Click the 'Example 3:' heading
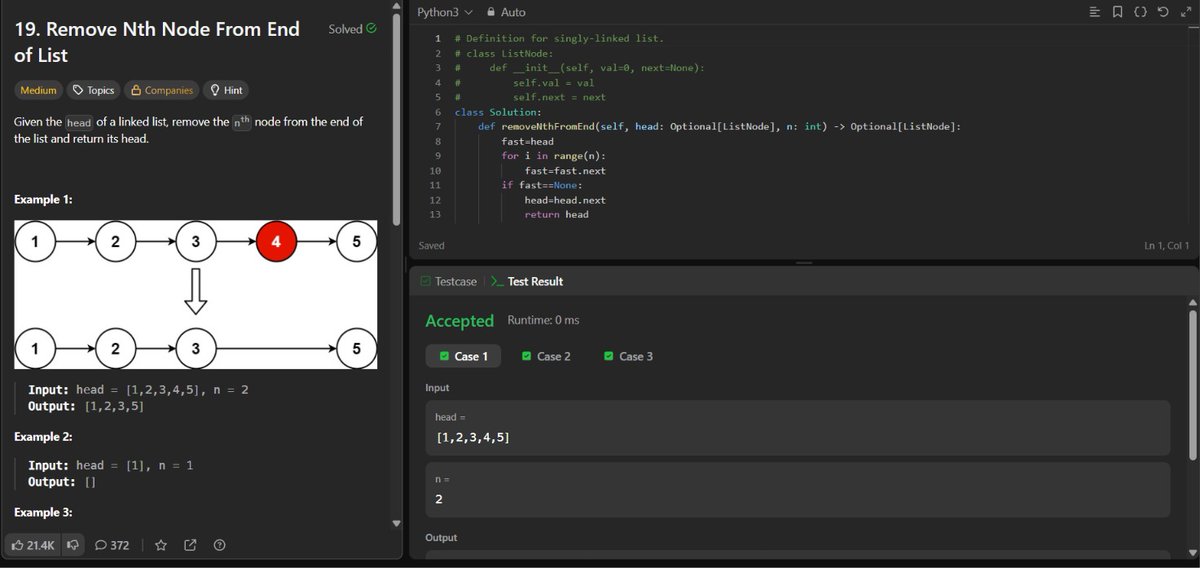The height and width of the screenshot is (568, 1200). click(43, 512)
